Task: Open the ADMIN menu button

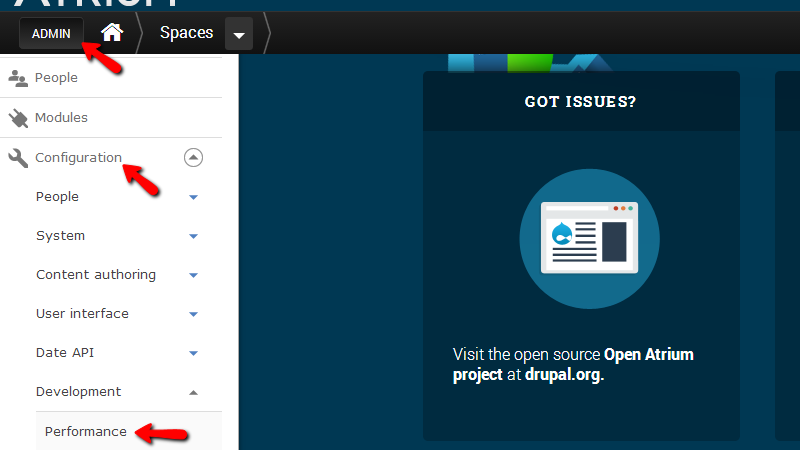Action: pos(51,34)
